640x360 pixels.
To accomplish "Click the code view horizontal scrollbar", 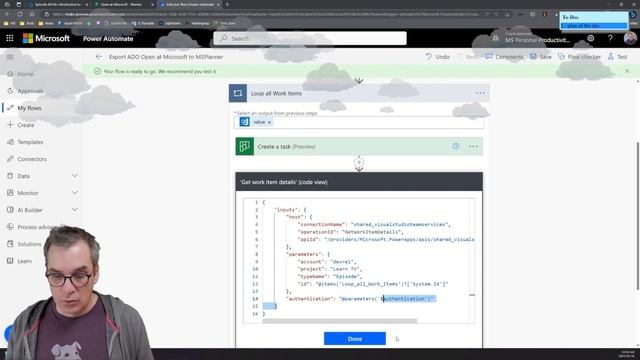I will pyautogui.click(x=340, y=321).
